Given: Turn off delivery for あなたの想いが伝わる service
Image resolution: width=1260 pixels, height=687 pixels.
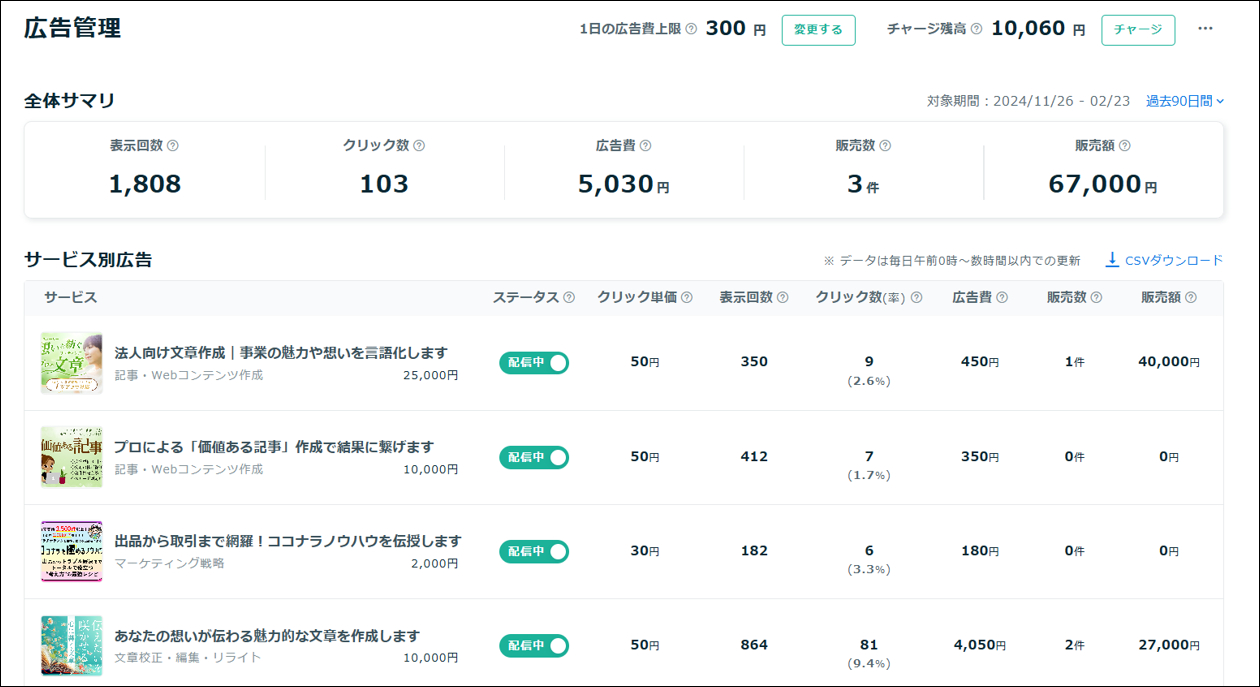Looking at the screenshot, I should click(534, 646).
